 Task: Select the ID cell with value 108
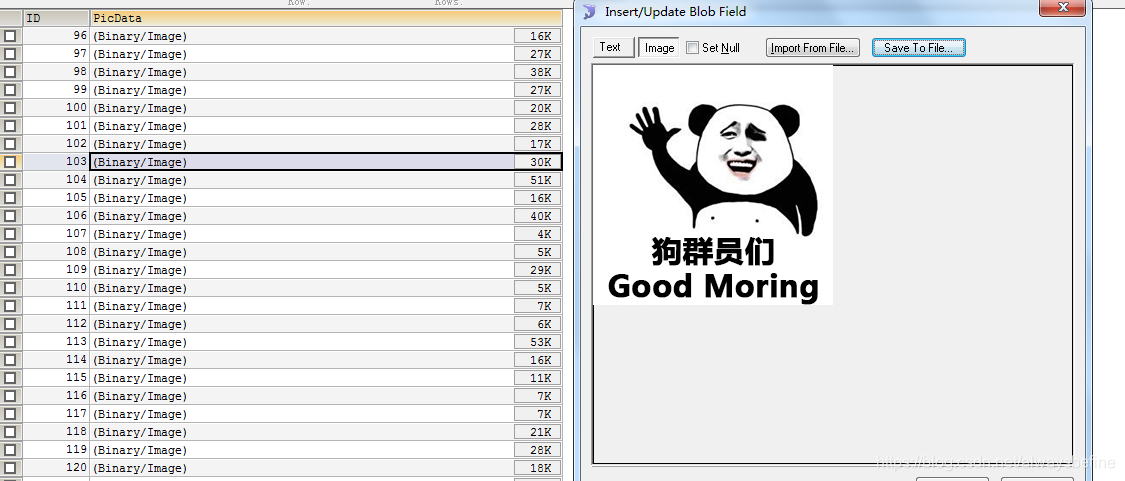(x=56, y=252)
